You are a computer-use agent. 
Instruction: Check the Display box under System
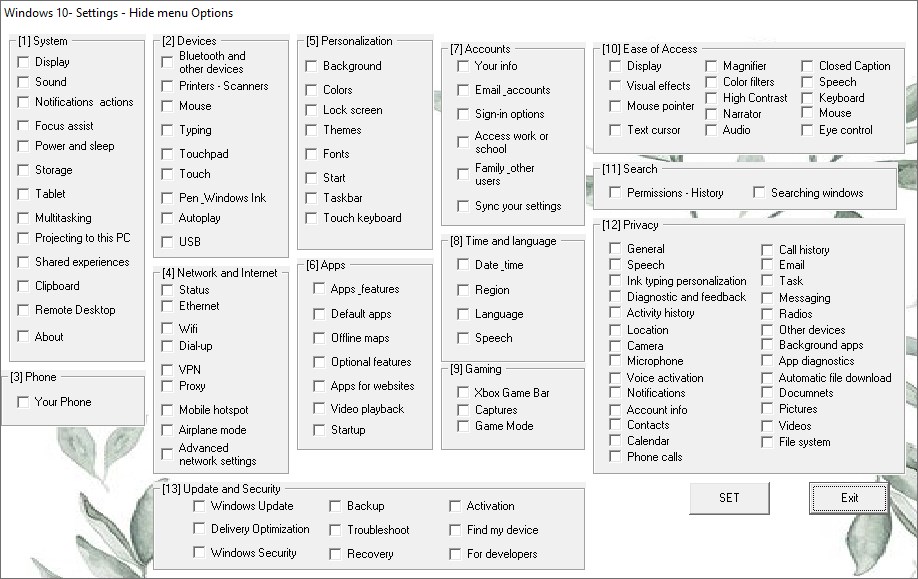[24, 62]
